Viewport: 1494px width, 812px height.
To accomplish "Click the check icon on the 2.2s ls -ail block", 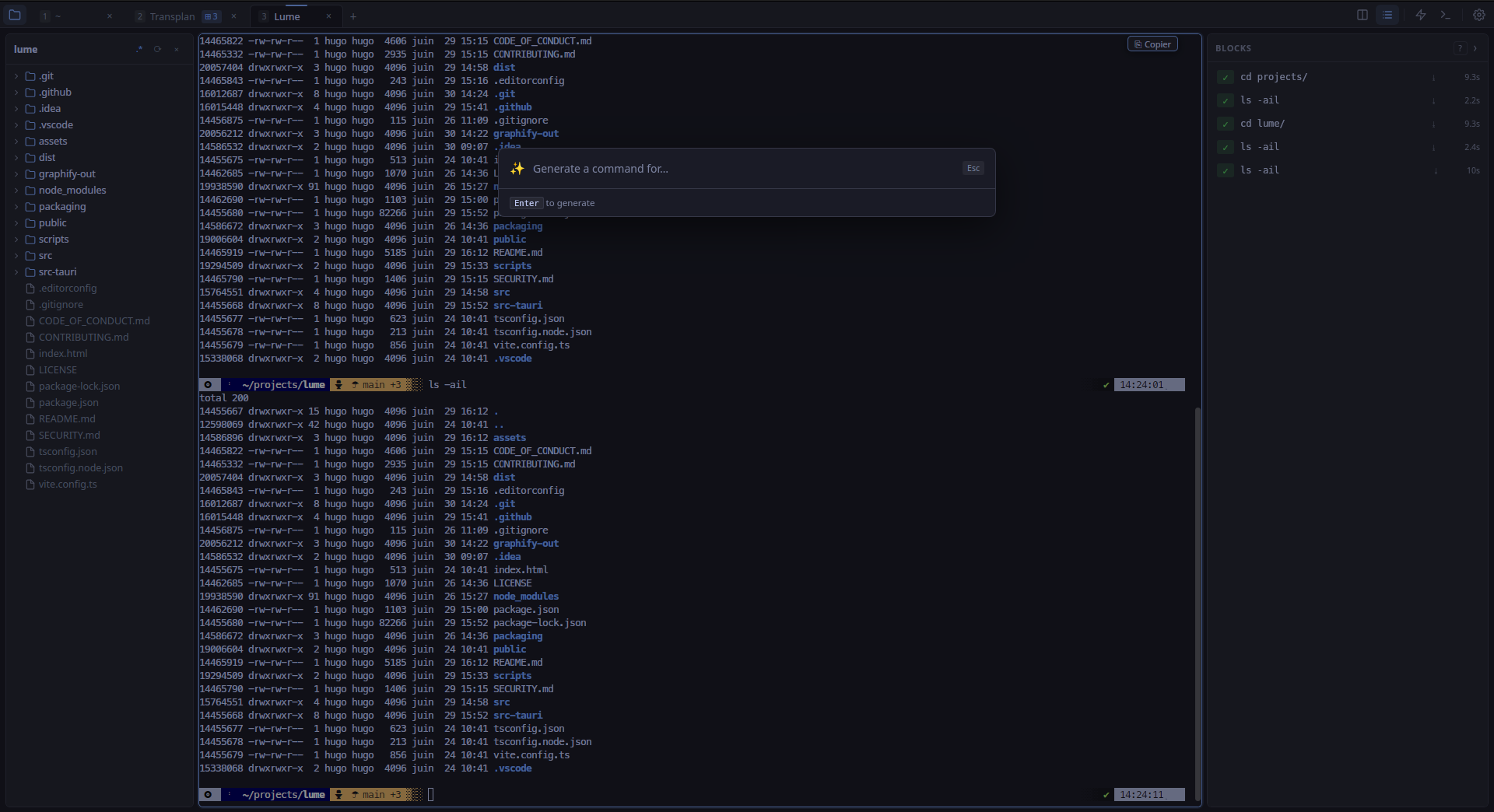I will [x=1226, y=100].
